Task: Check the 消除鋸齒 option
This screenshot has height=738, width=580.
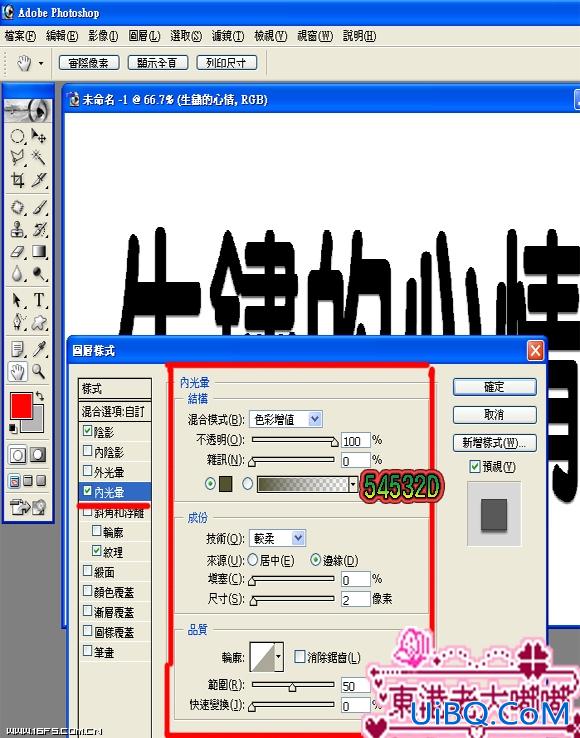Action: pos(299,656)
